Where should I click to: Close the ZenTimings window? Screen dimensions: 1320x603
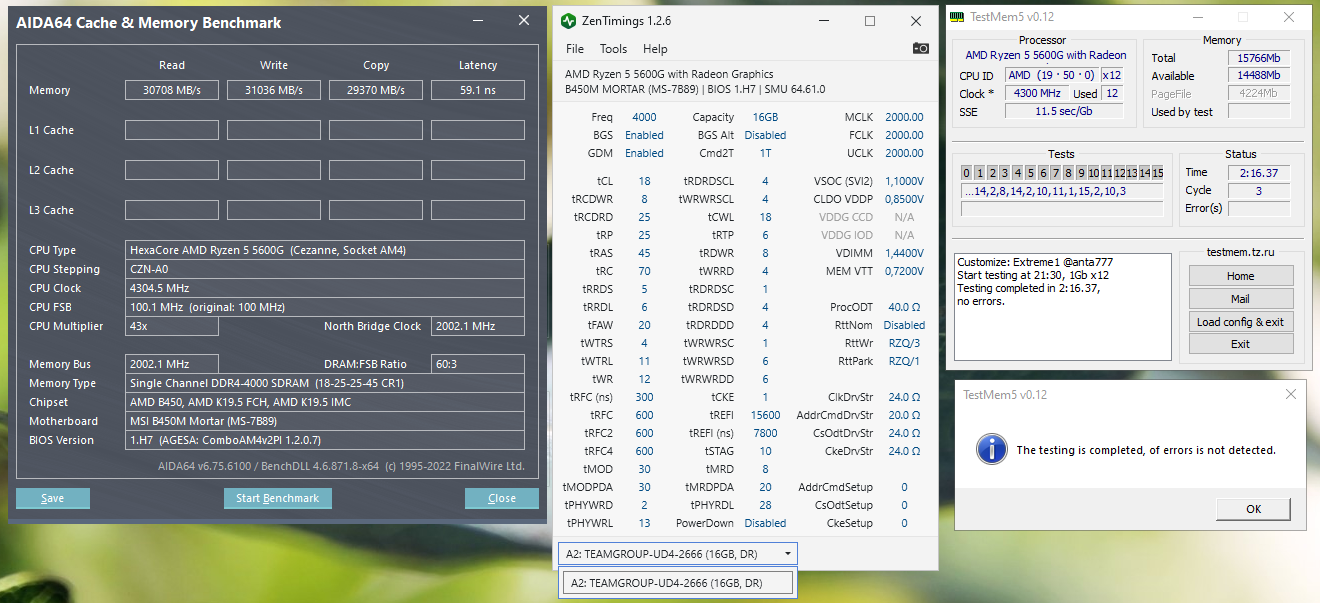[x=915, y=20]
